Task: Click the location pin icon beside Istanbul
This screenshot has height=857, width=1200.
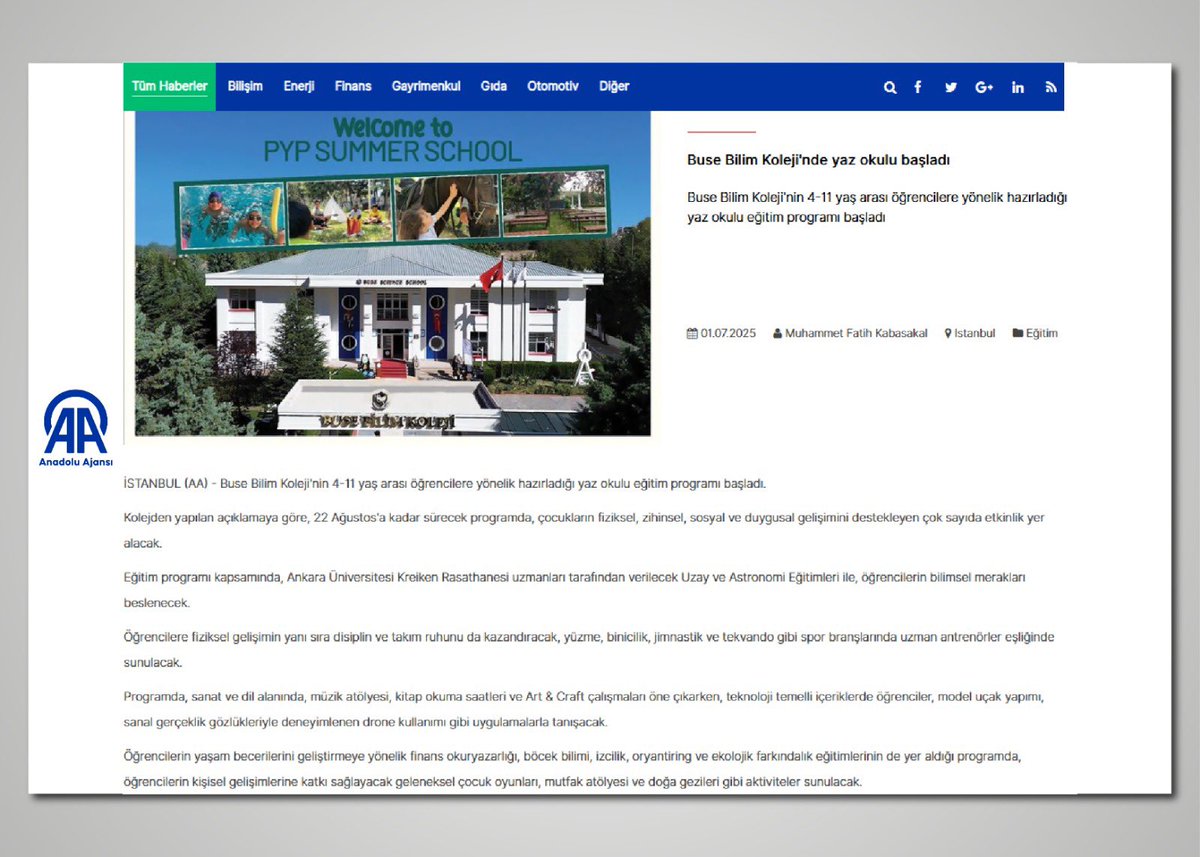Action: click(948, 333)
